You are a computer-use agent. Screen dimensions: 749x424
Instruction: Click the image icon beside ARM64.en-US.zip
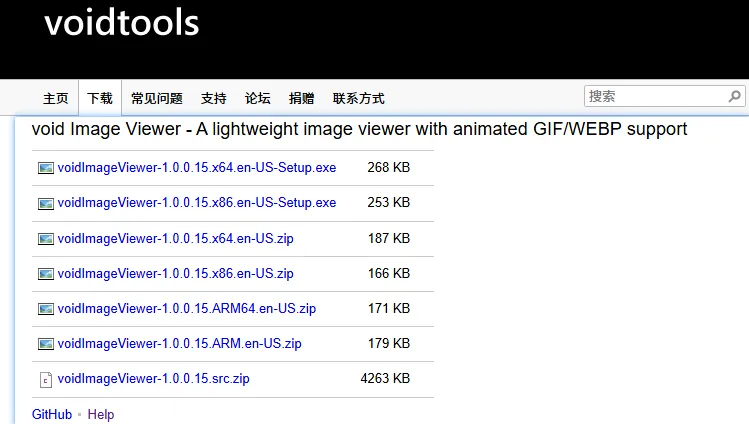point(46,309)
